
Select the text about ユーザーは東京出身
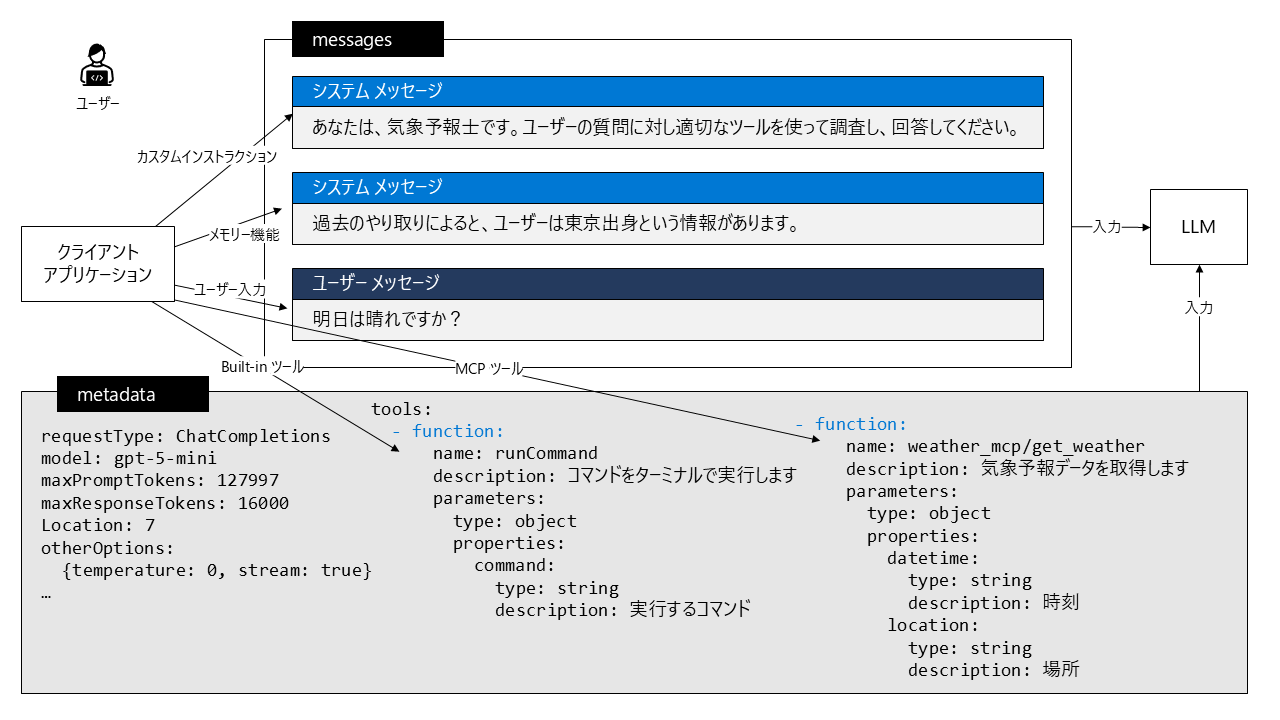[554, 224]
